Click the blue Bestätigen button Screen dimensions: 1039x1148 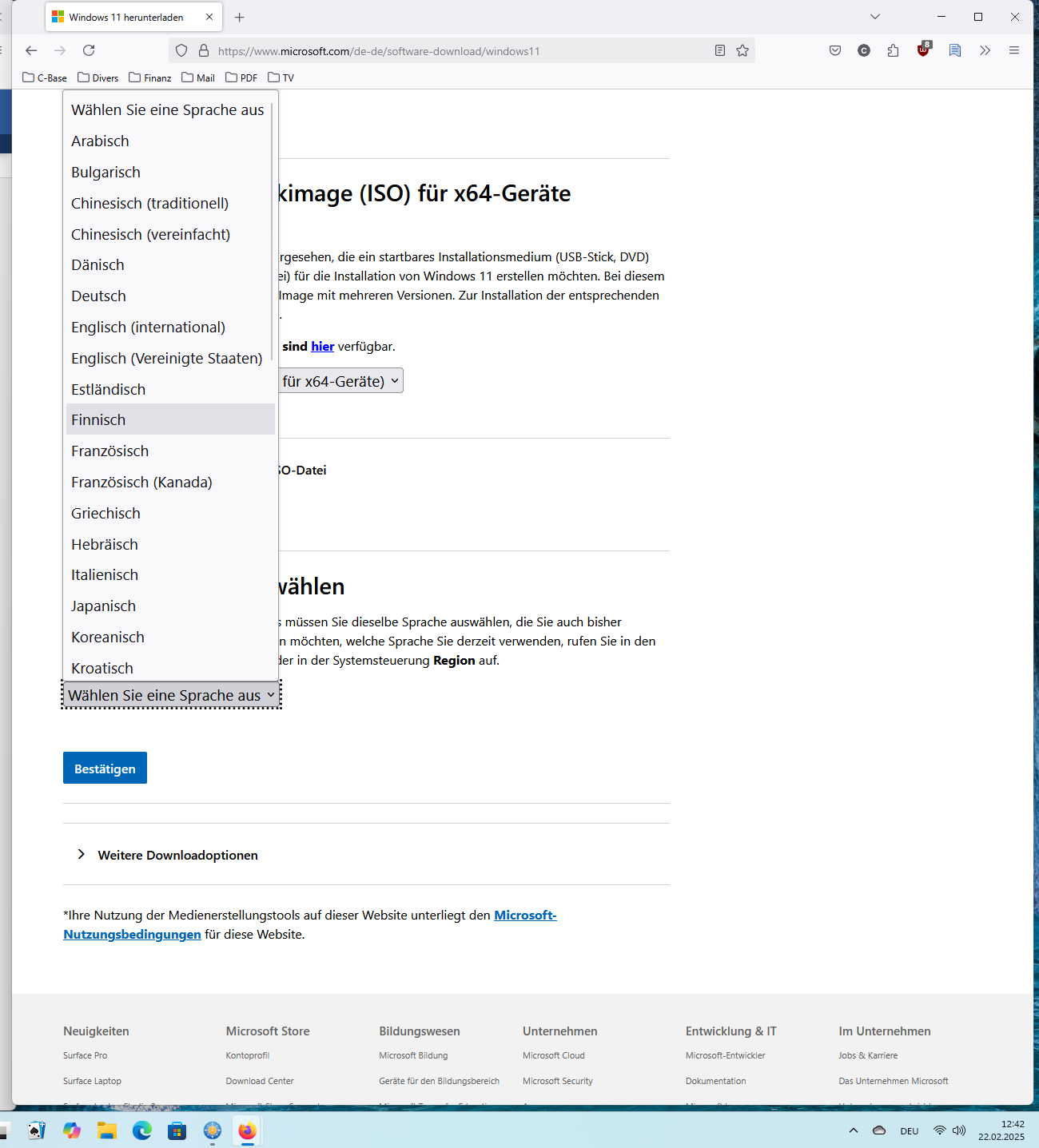[105, 768]
